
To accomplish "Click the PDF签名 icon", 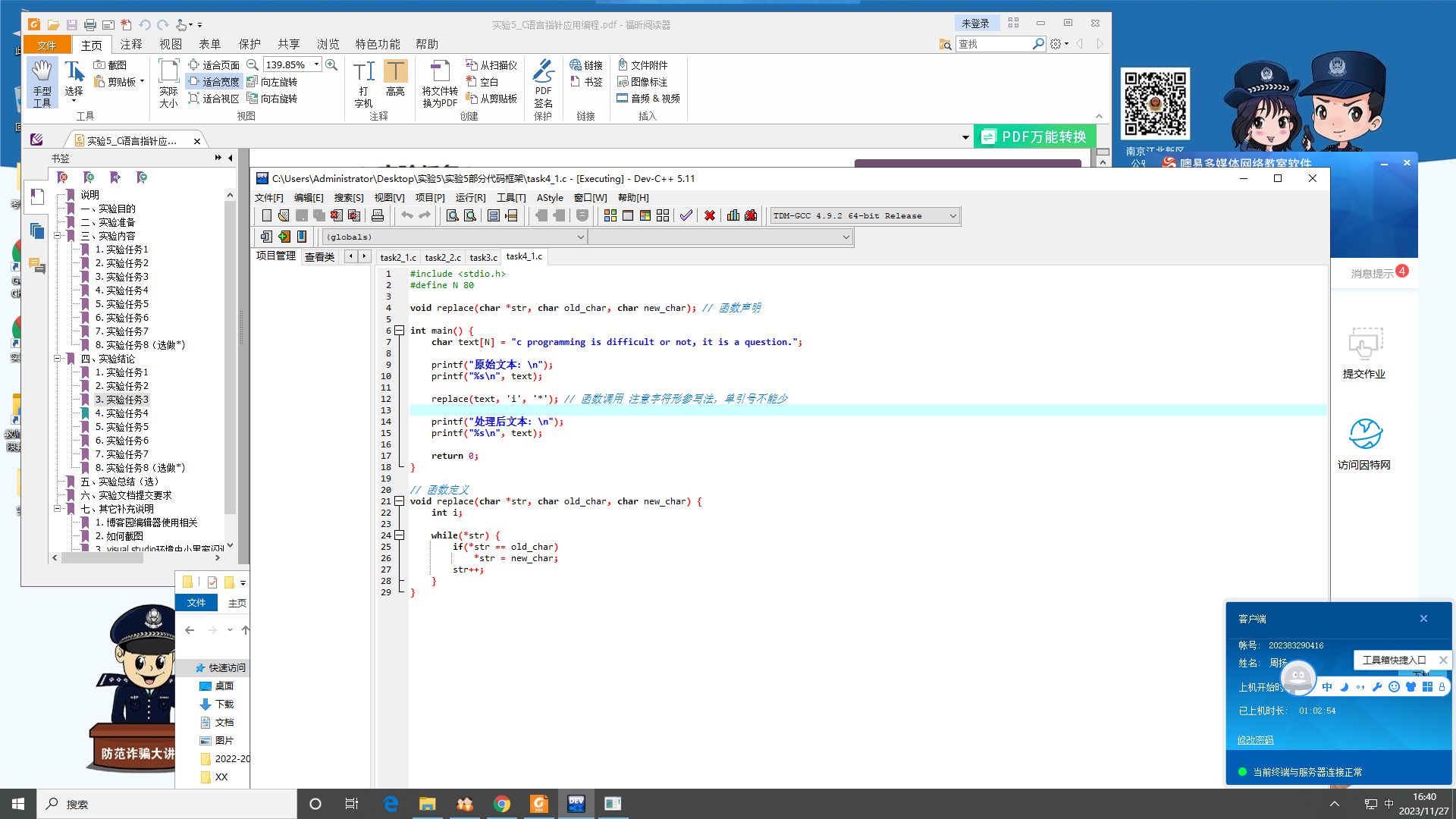I will 543,83.
